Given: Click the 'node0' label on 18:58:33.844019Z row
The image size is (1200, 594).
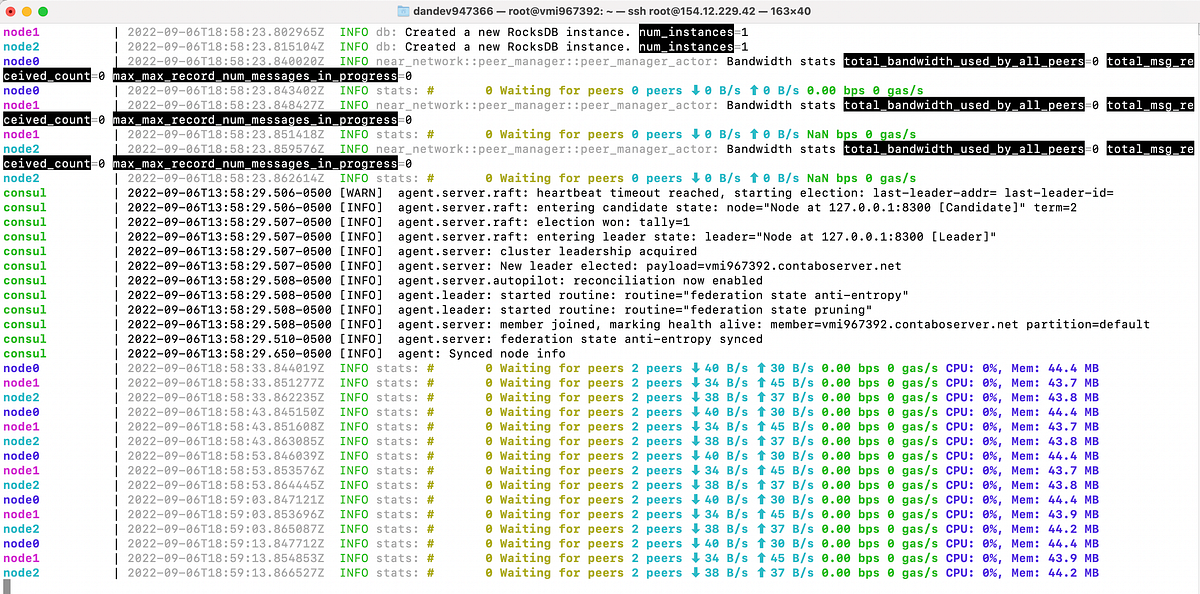Looking at the screenshot, I should [21, 368].
